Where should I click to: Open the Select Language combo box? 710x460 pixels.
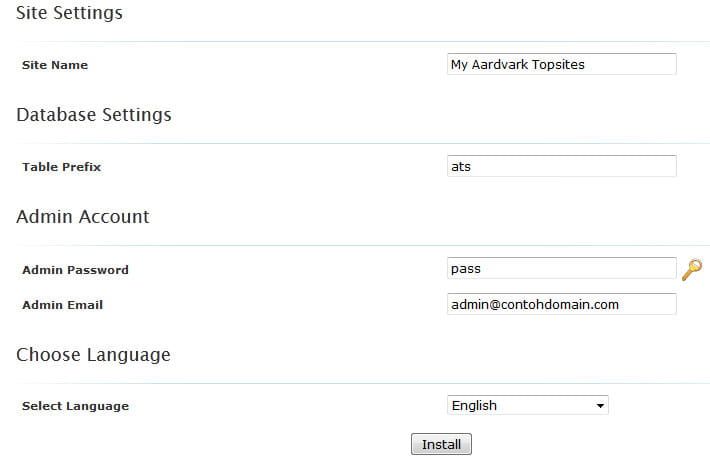(528, 405)
